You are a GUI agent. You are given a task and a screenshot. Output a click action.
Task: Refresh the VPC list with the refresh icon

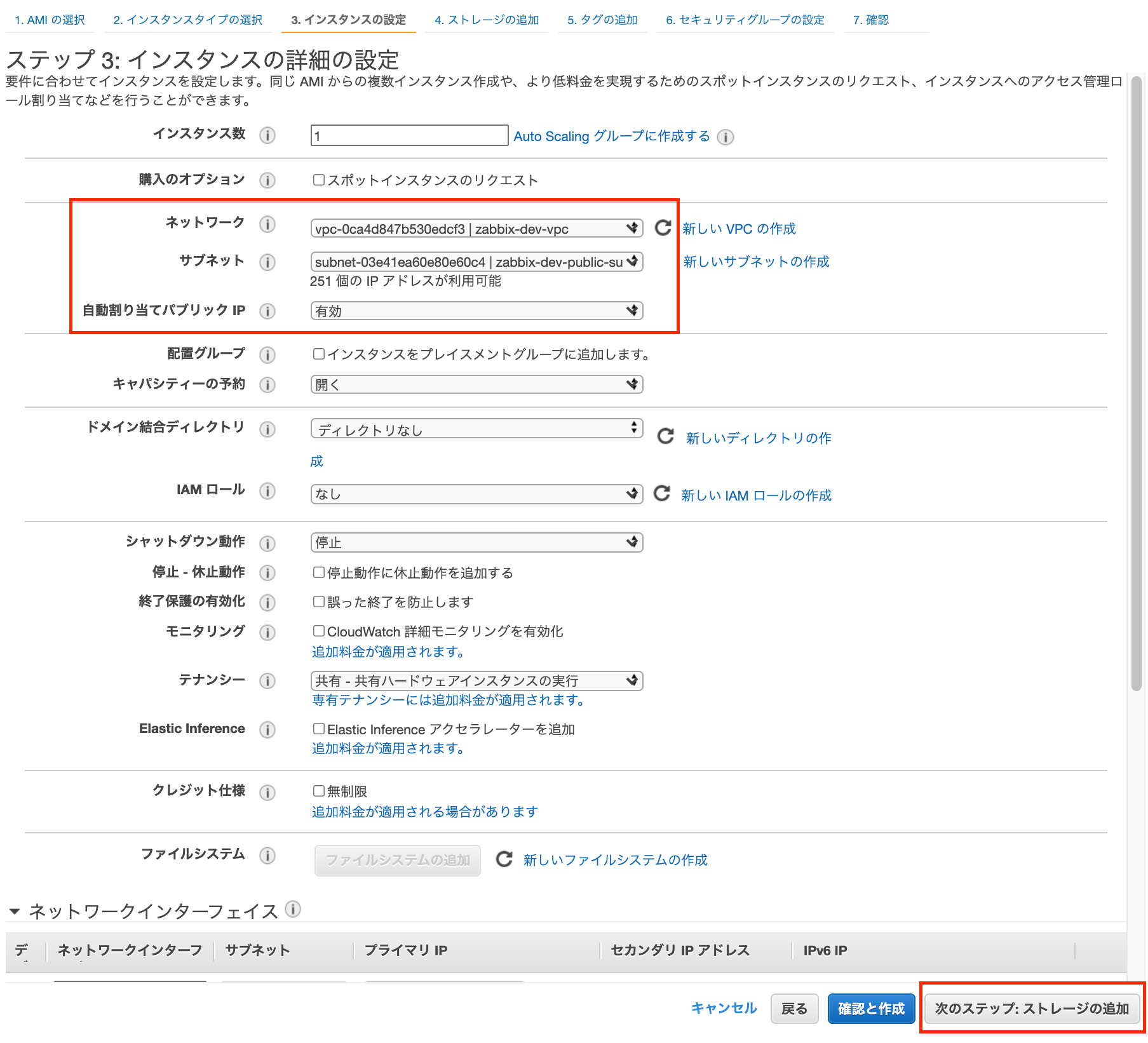[663, 227]
